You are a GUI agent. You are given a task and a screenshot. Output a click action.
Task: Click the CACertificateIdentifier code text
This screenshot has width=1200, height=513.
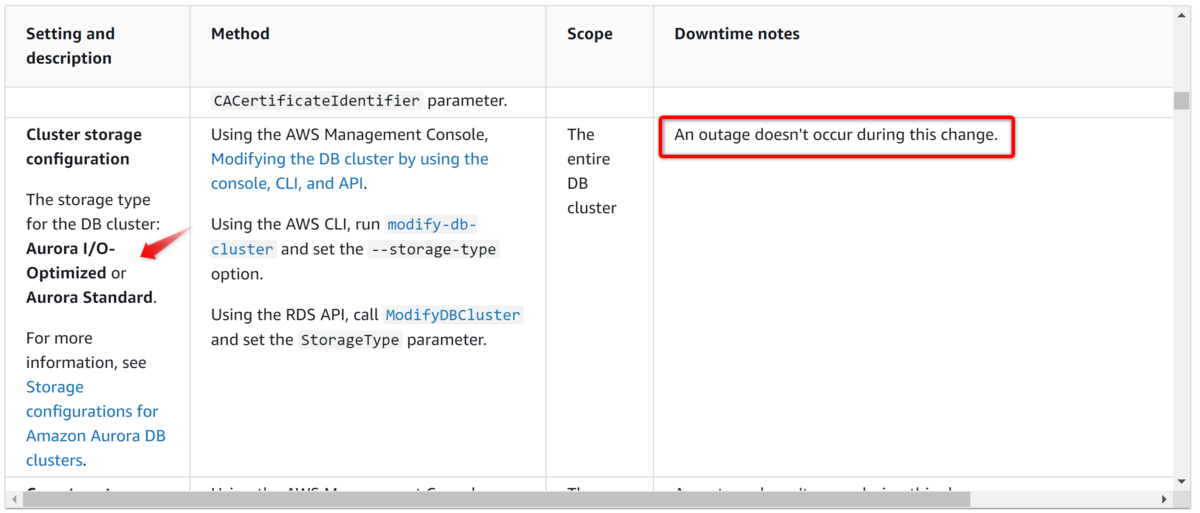316,101
